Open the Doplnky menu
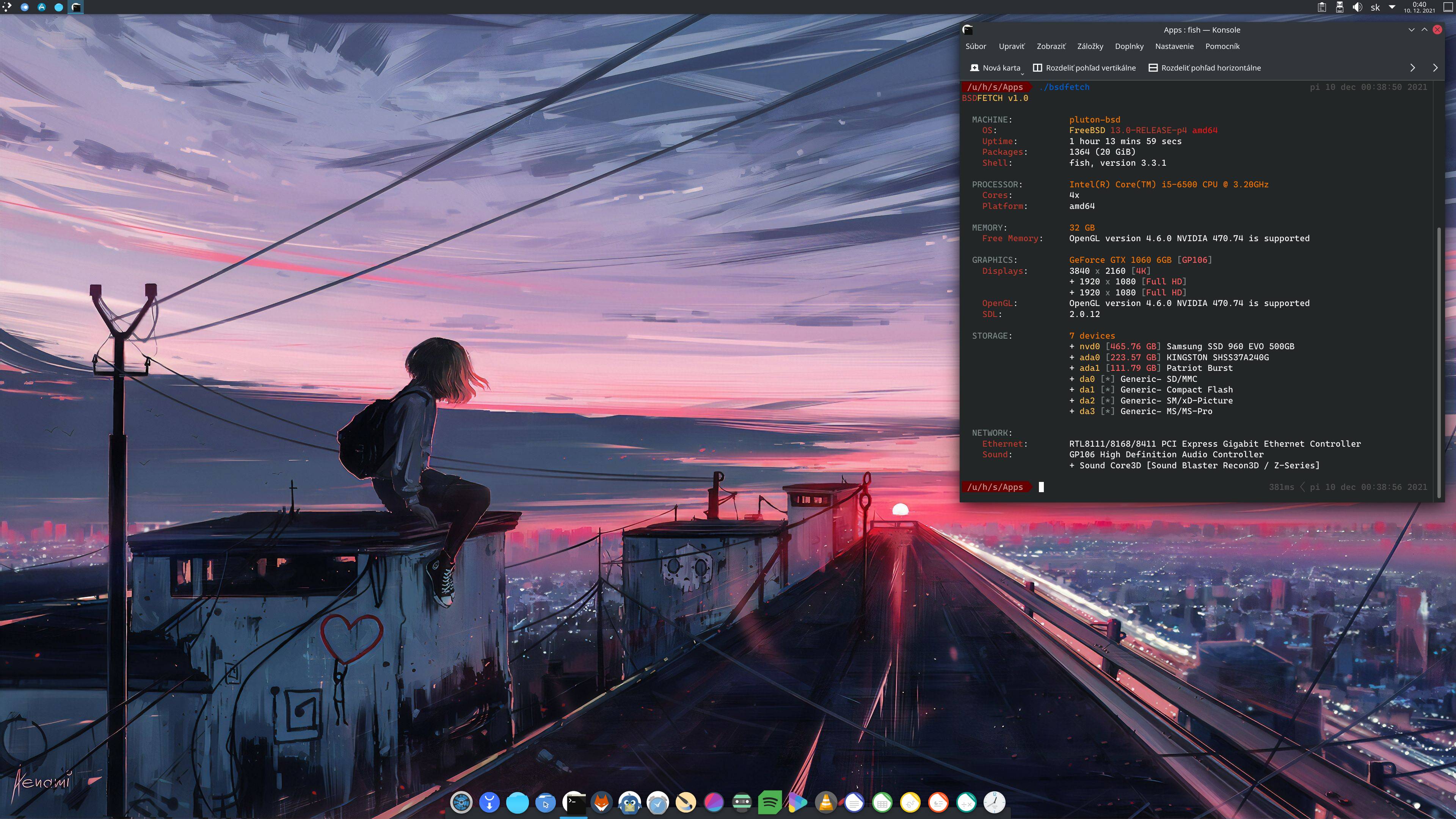Screen dimensions: 1456x819 [x=1129, y=46]
